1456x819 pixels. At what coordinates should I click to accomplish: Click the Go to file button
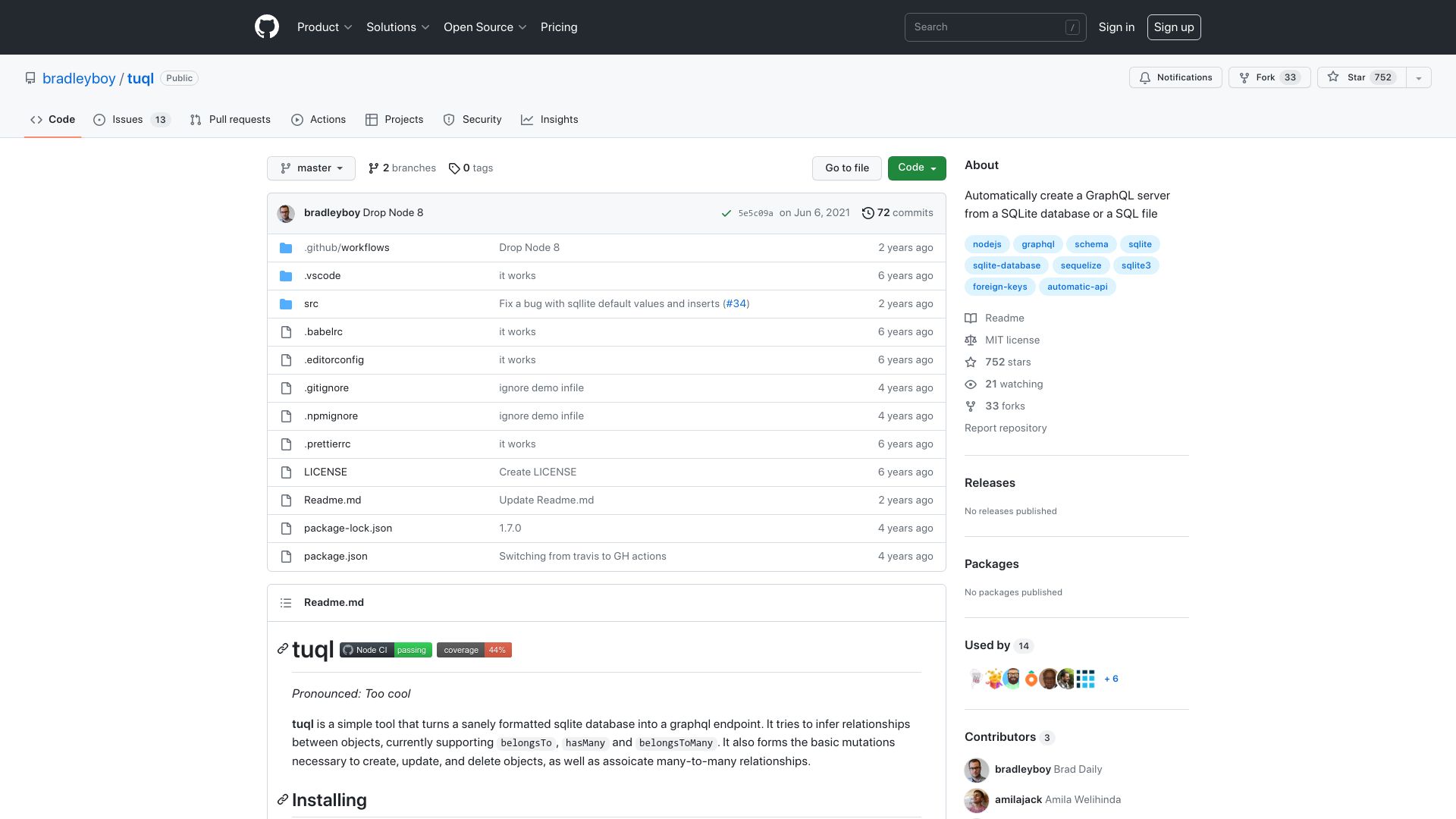click(x=847, y=168)
